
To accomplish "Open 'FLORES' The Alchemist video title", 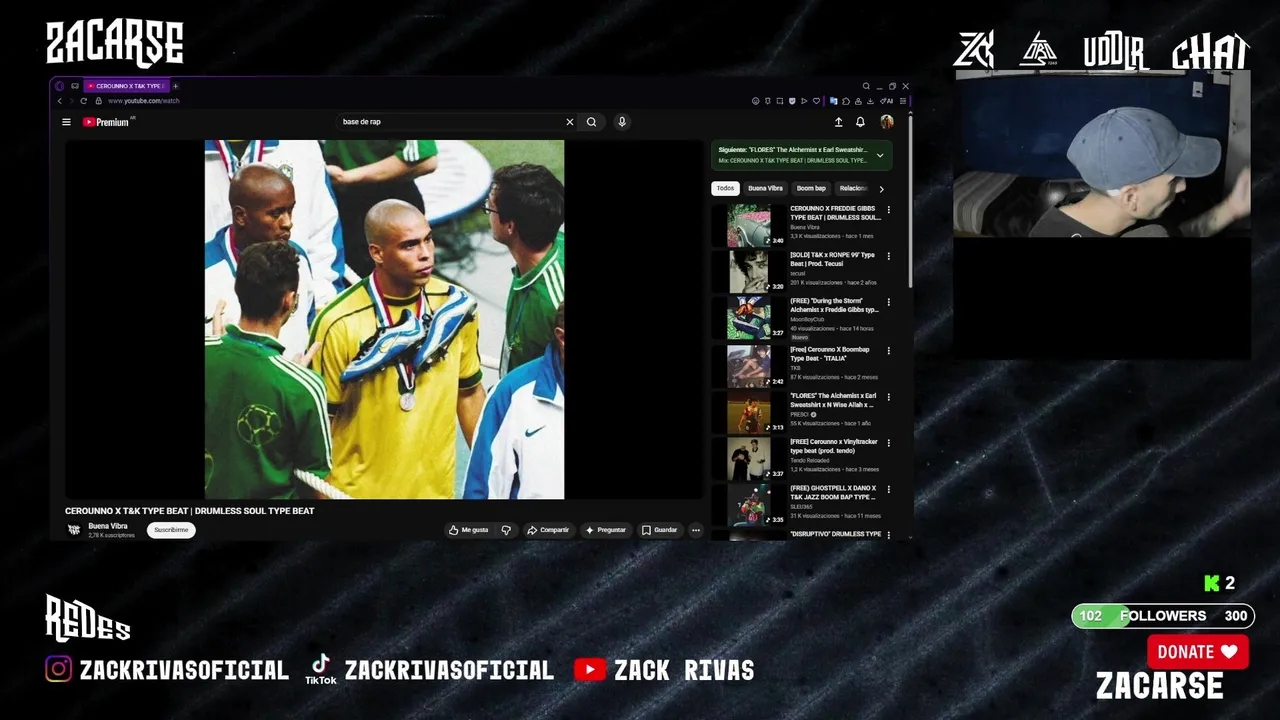I will 833,400.
